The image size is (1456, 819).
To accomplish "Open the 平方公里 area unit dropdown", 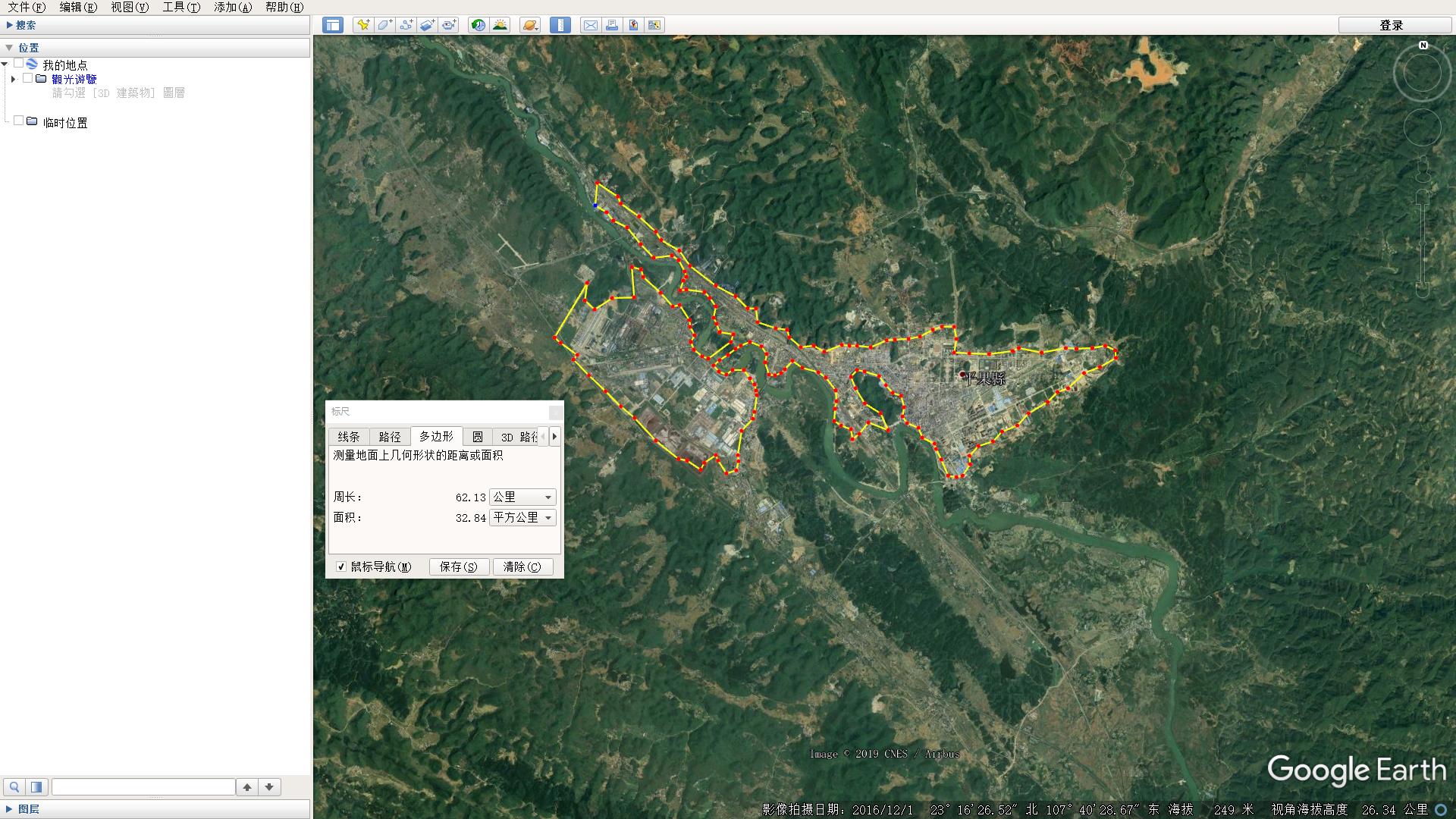I will (x=522, y=517).
